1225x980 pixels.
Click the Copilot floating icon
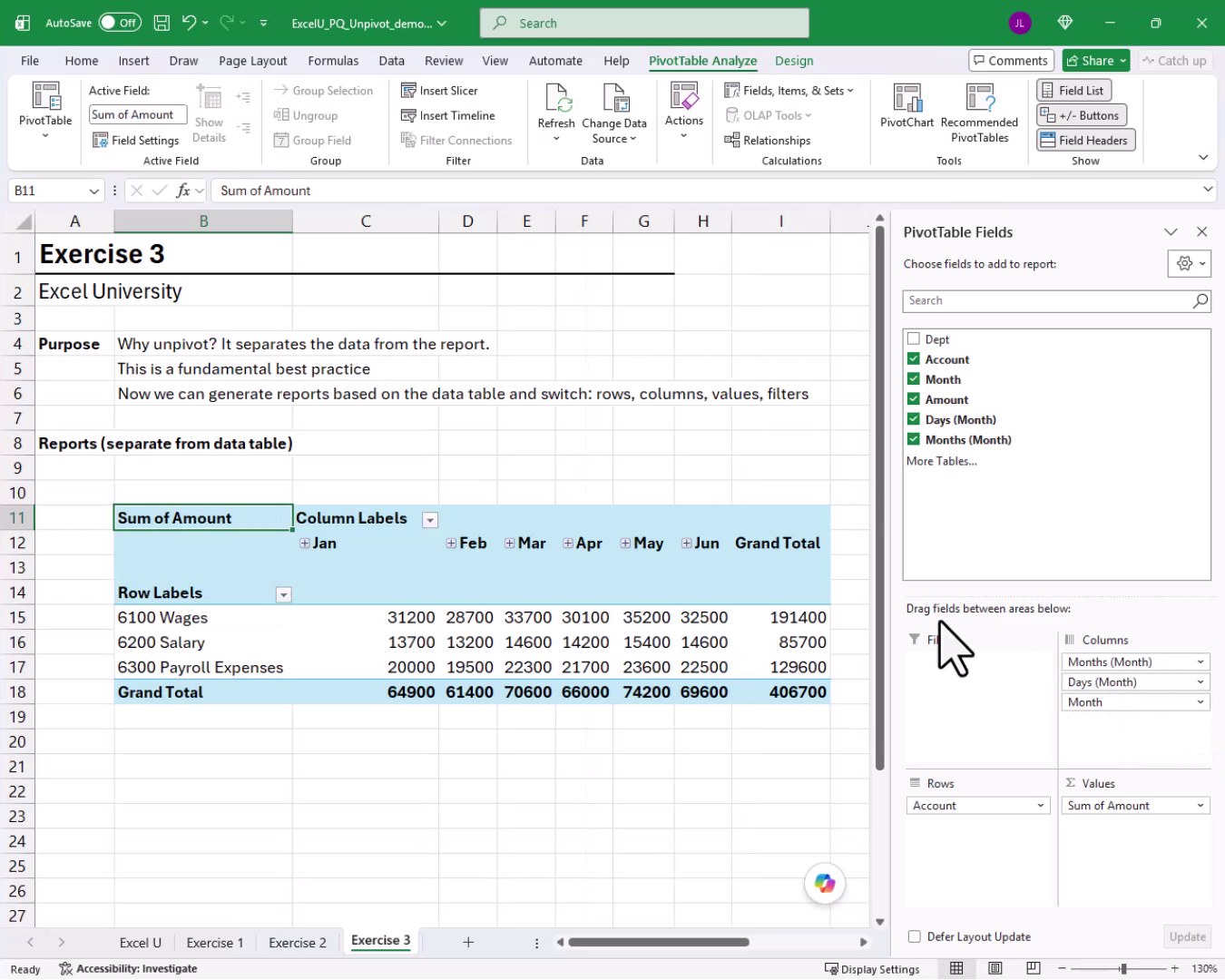[x=825, y=883]
